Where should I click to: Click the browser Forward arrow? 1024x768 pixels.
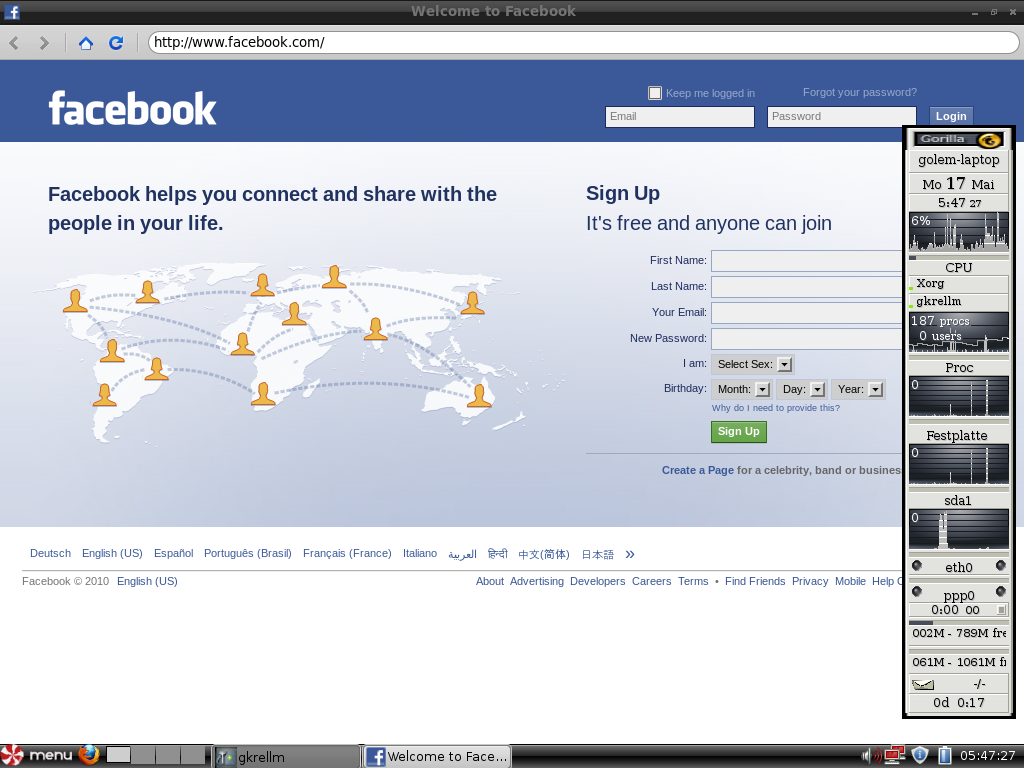click(x=44, y=43)
